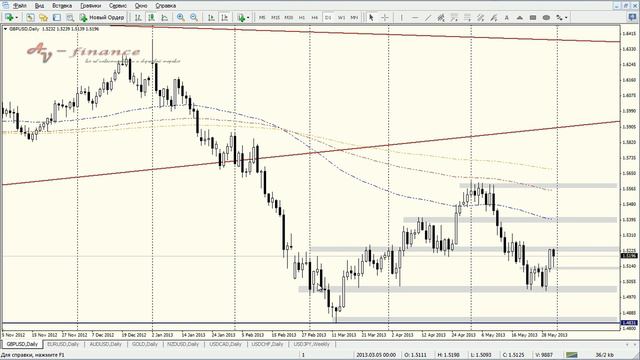The height and width of the screenshot is (360, 640).
Task: Select the D1 timeframe
Action: click(x=328, y=18)
